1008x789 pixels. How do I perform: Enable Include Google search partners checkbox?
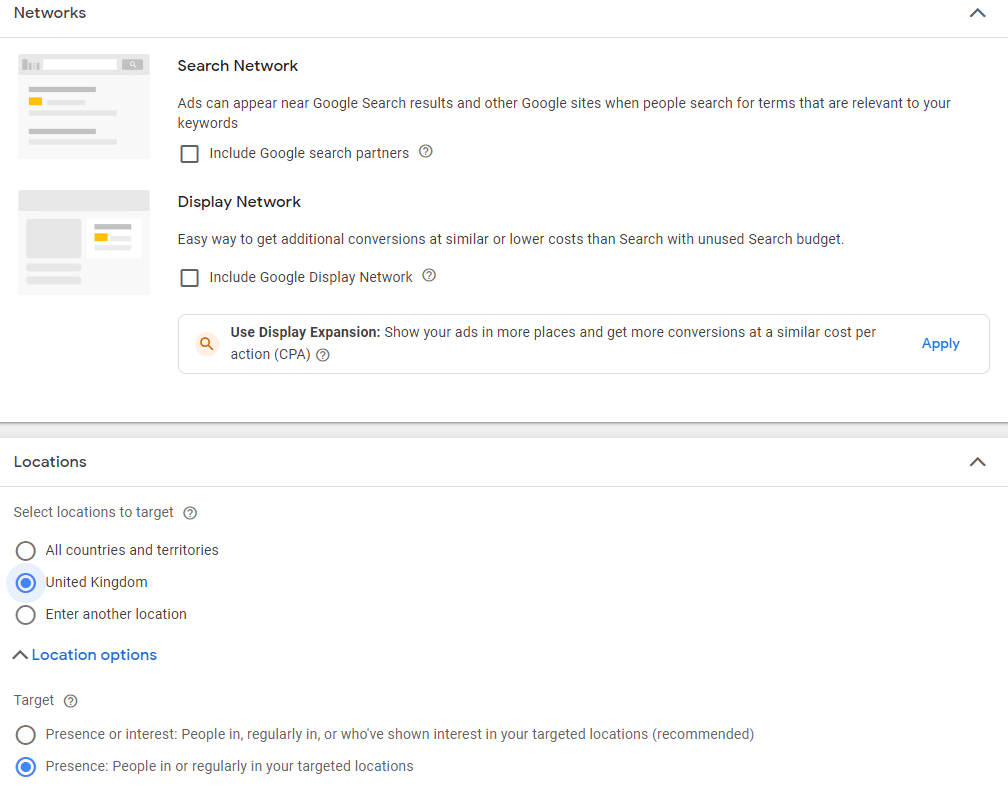click(x=190, y=154)
